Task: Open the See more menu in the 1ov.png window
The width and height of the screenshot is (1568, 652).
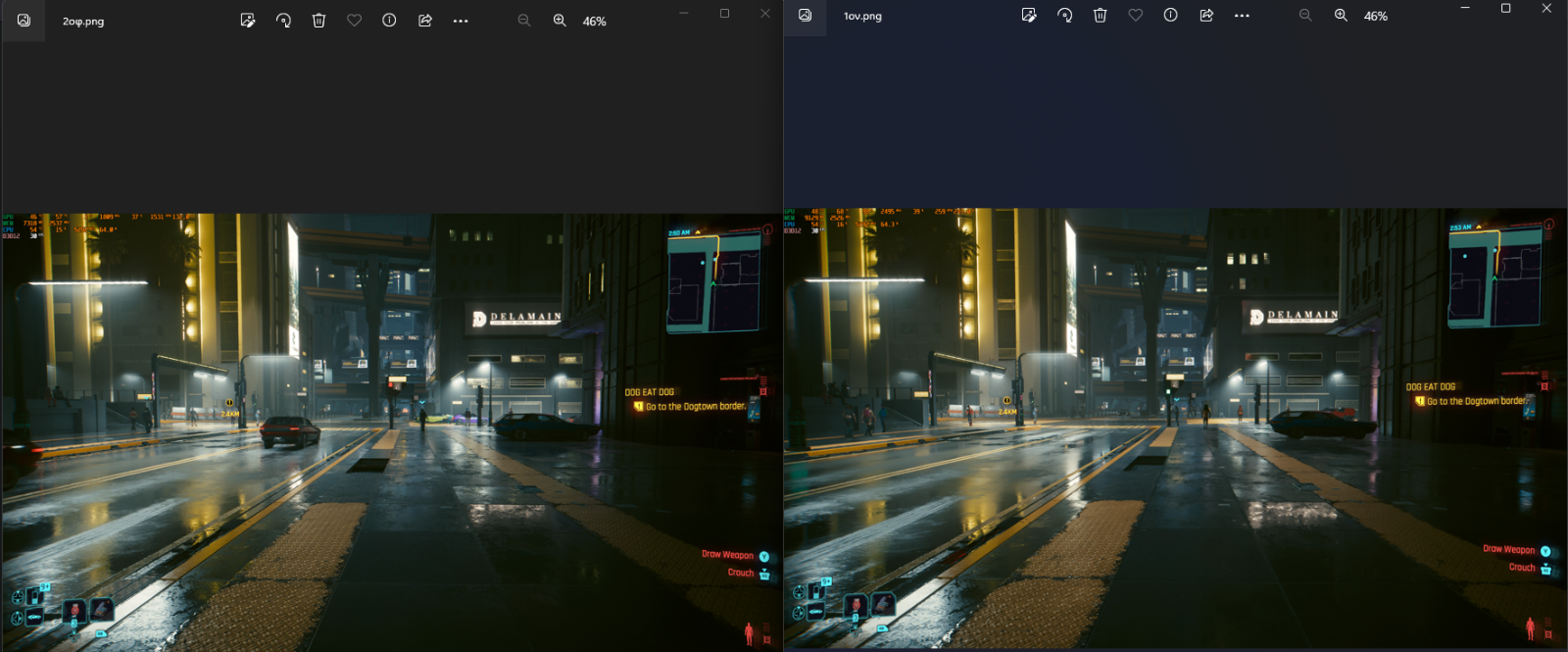Action: (x=1242, y=16)
